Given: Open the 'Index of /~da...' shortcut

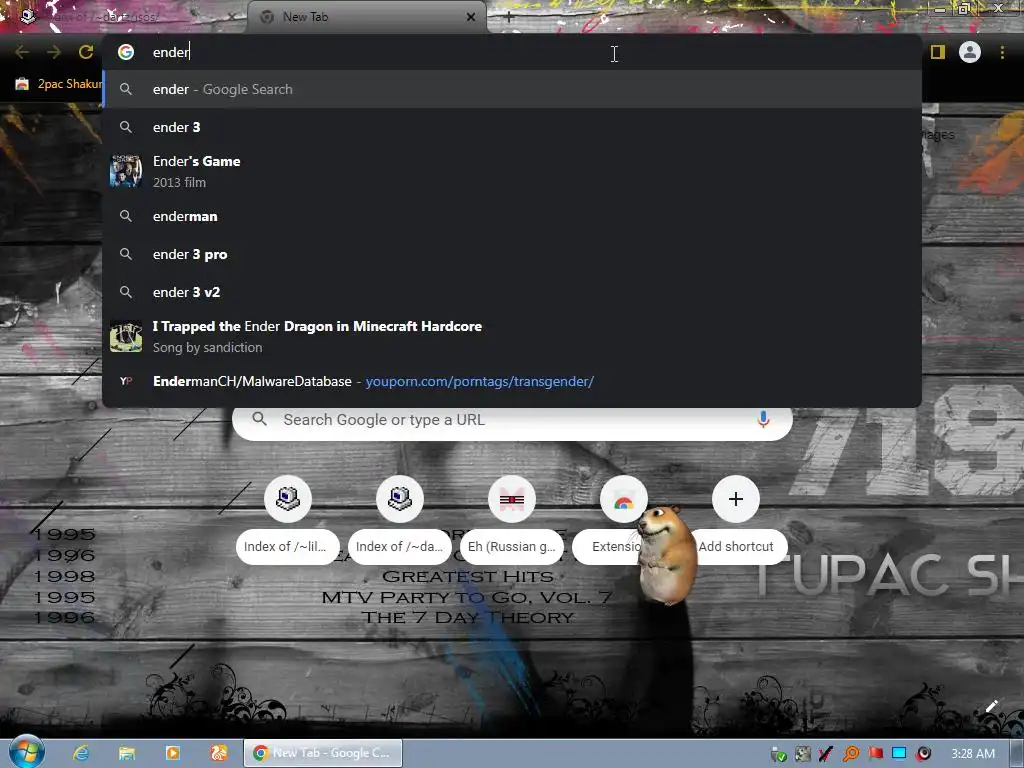Looking at the screenshot, I should pyautogui.click(x=400, y=520).
